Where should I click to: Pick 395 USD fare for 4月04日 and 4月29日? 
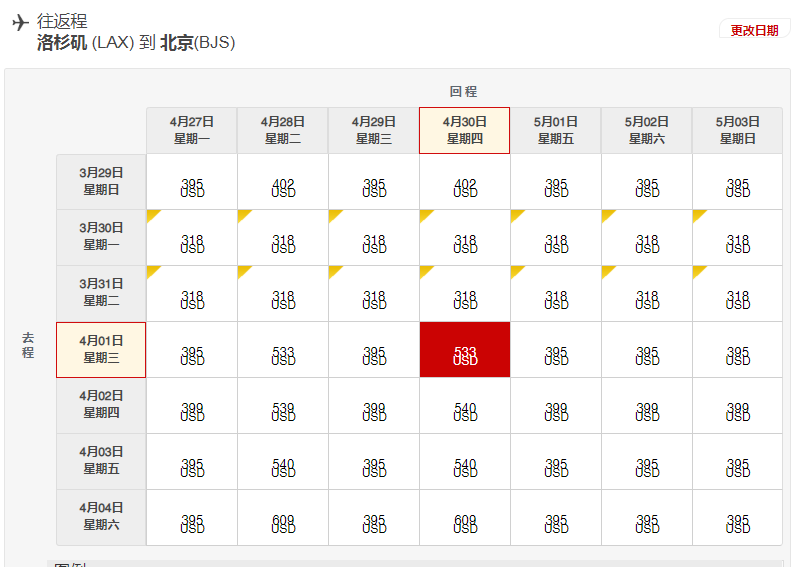coord(374,518)
